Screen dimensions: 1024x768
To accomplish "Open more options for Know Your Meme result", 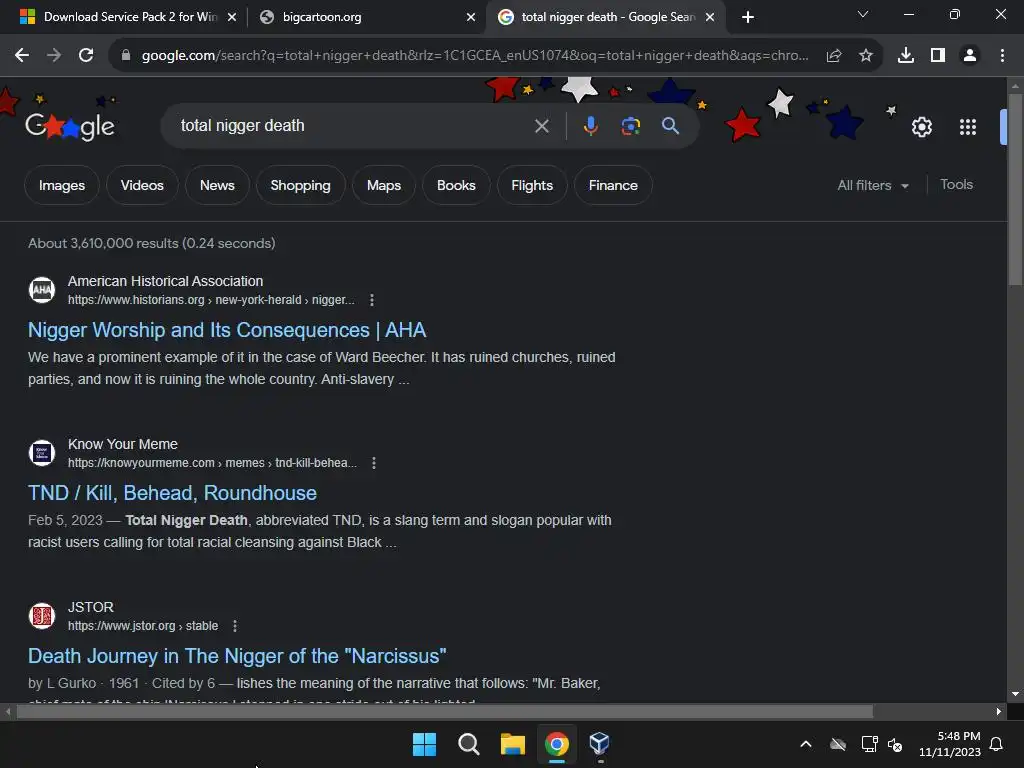I will (374, 463).
